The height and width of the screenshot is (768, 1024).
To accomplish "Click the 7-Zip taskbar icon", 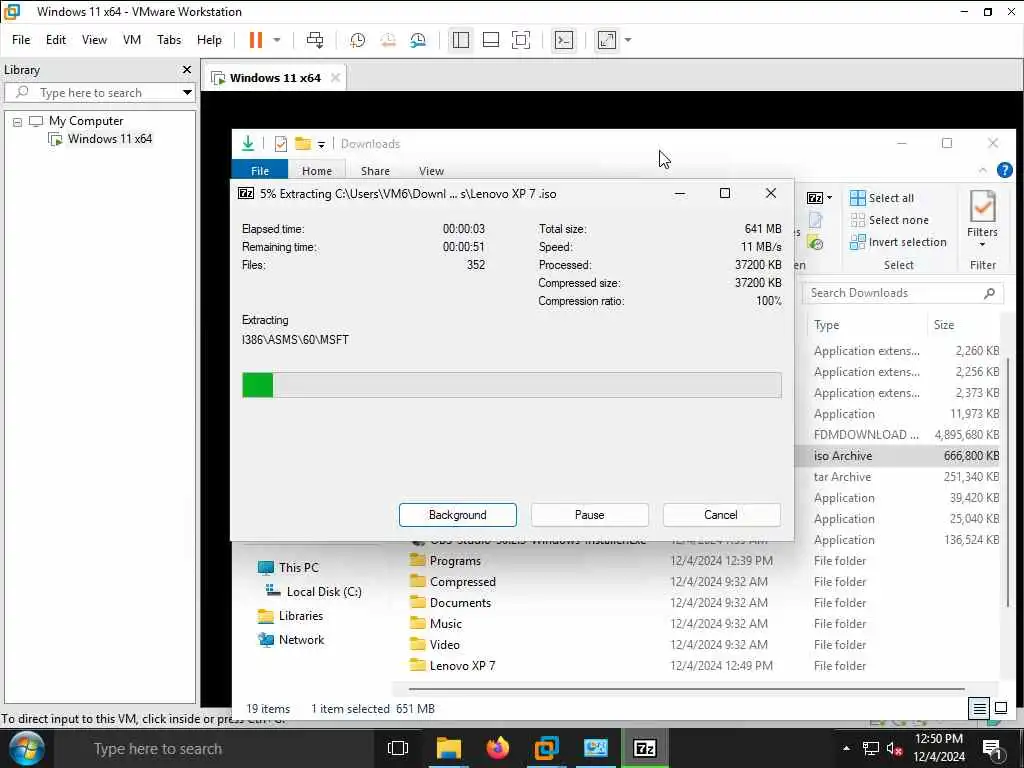I will 645,748.
